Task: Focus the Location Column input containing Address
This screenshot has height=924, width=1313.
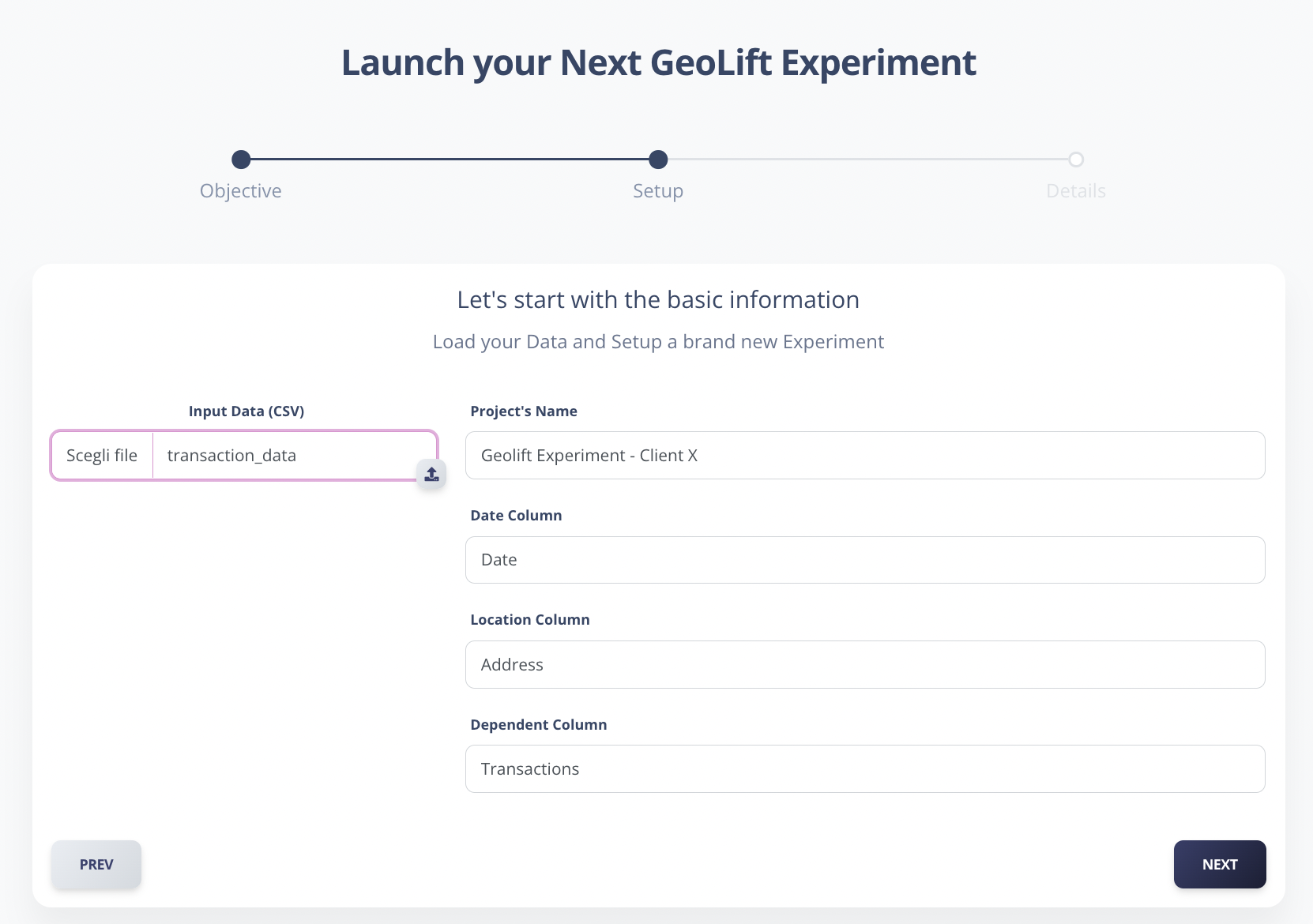Action: point(865,665)
